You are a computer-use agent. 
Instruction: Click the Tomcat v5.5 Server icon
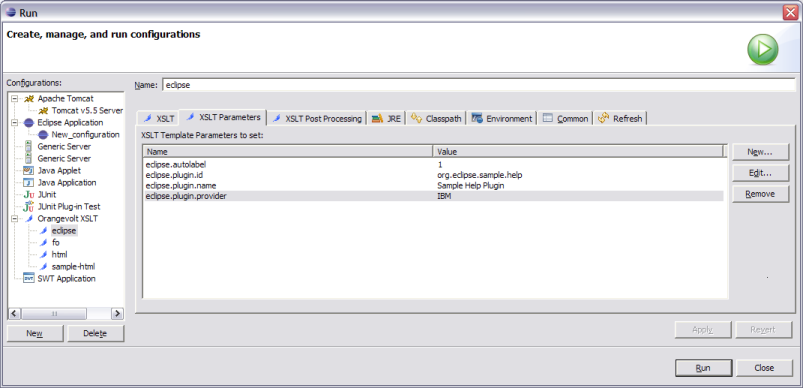(x=44, y=111)
